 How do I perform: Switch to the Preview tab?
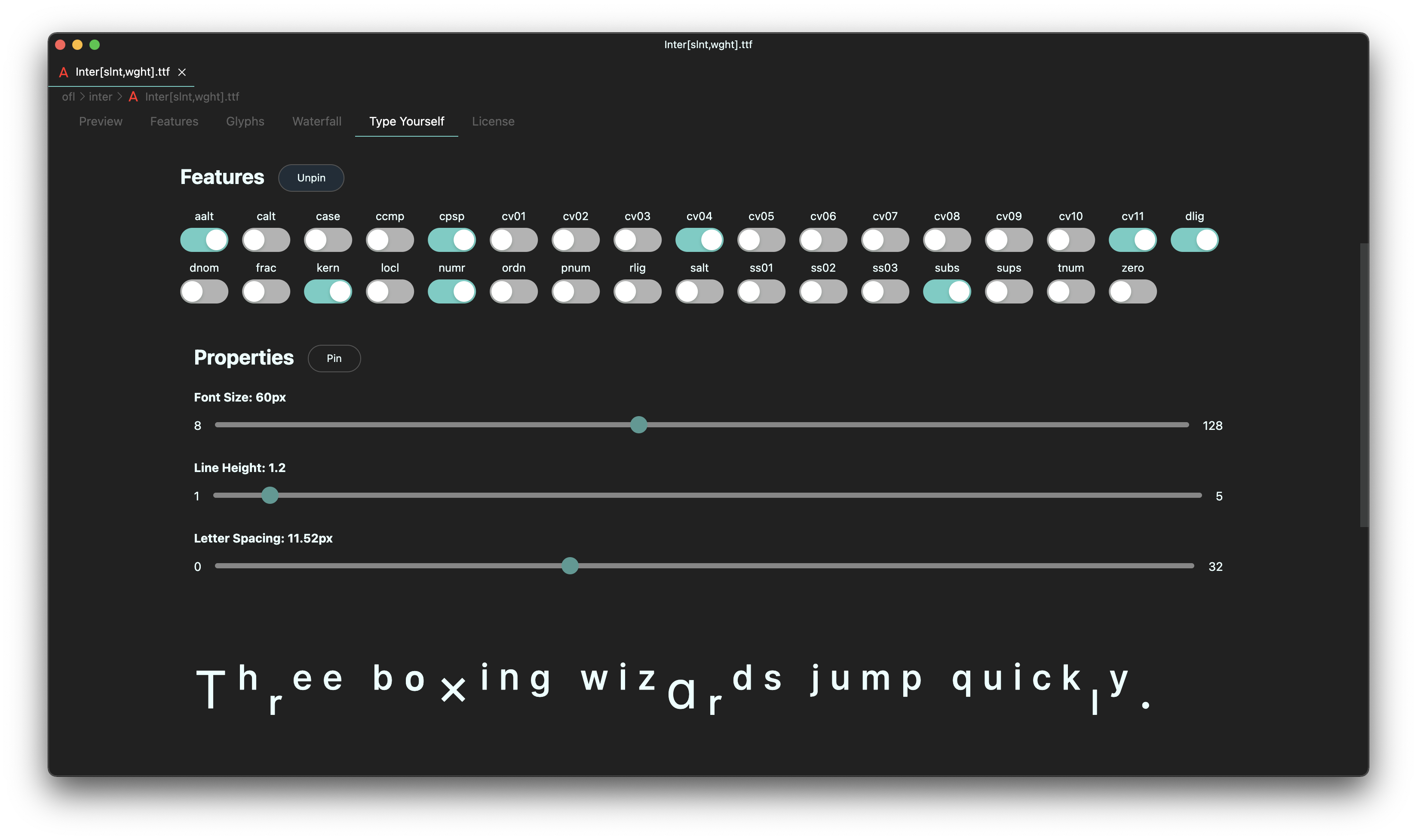pyautogui.click(x=100, y=121)
